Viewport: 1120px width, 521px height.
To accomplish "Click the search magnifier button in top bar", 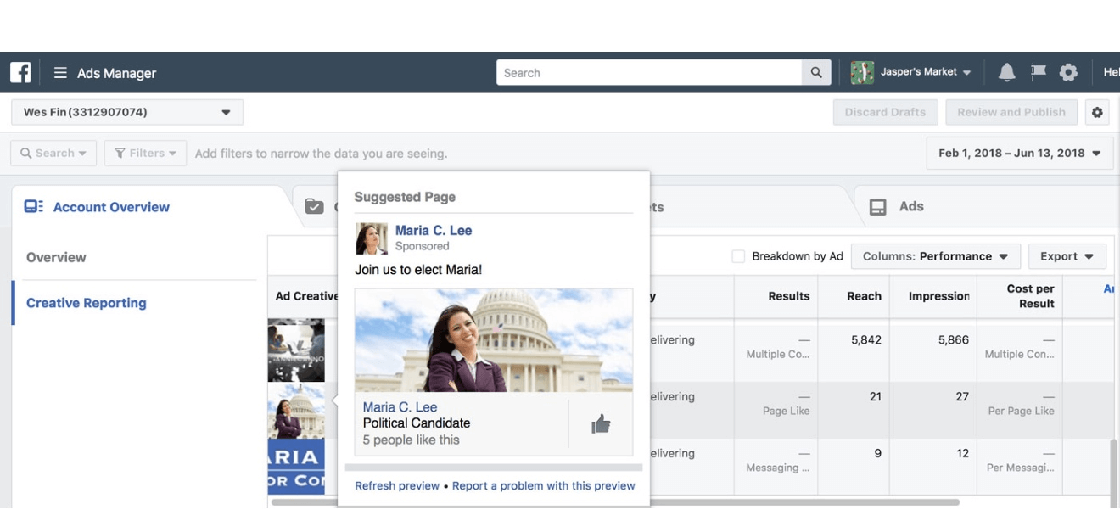I will coord(816,72).
